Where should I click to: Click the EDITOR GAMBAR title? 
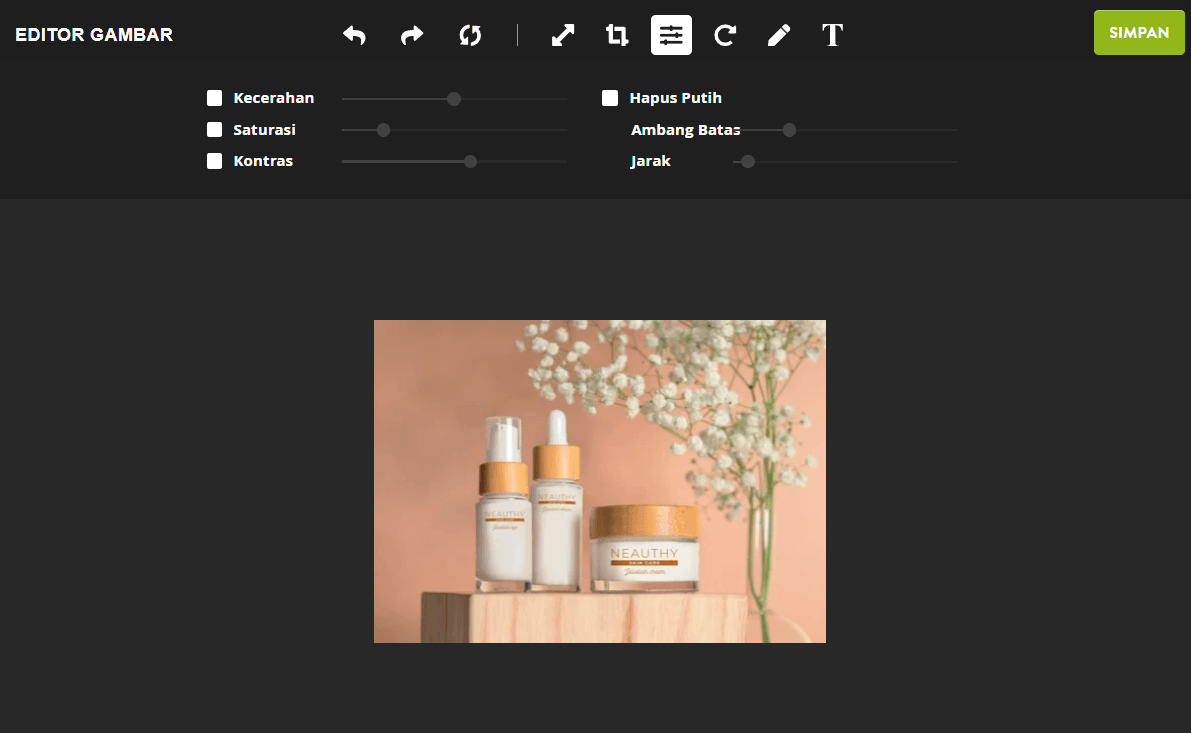coord(93,34)
